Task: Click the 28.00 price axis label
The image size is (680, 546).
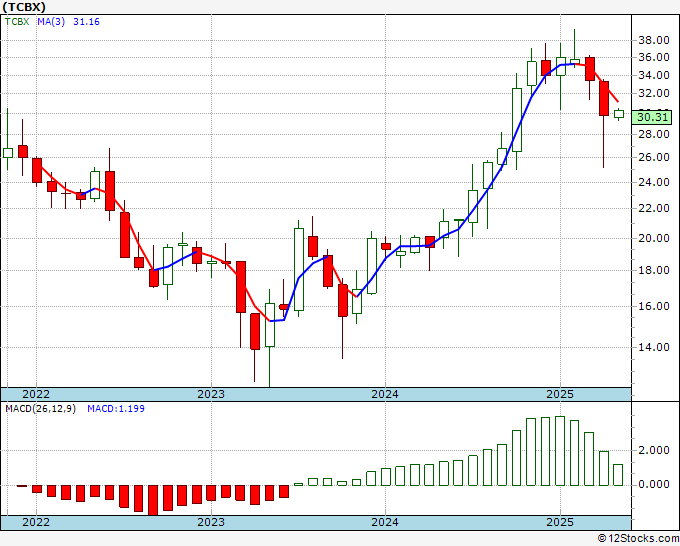Action: click(x=654, y=134)
